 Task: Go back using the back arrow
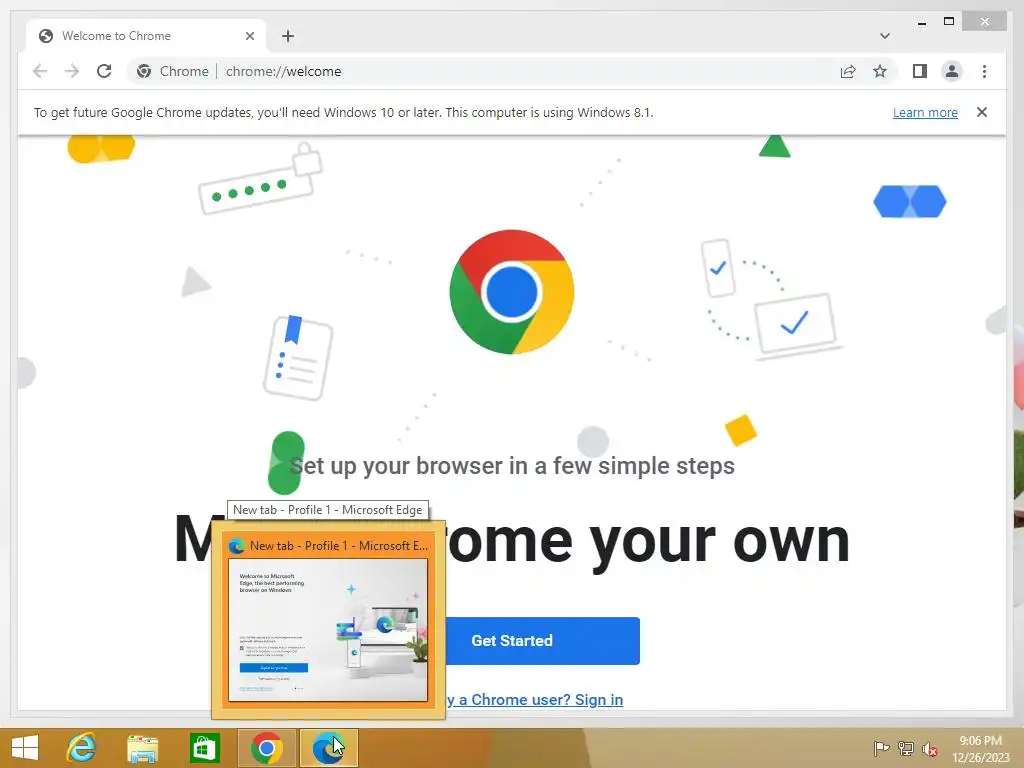[40, 71]
